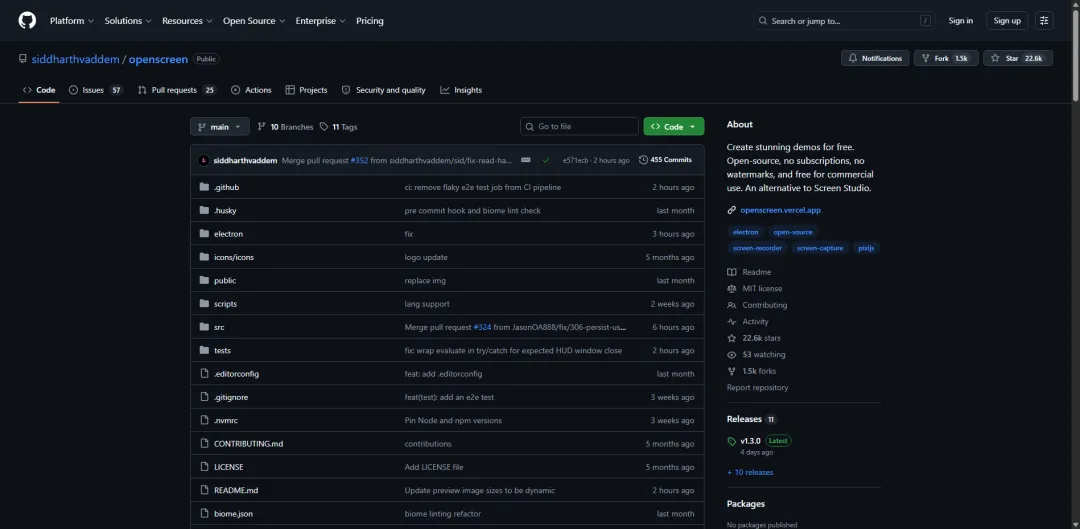Screen dimensions: 1080x529
Task: Switch to the Pull requests tab
Action: pos(177,90)
